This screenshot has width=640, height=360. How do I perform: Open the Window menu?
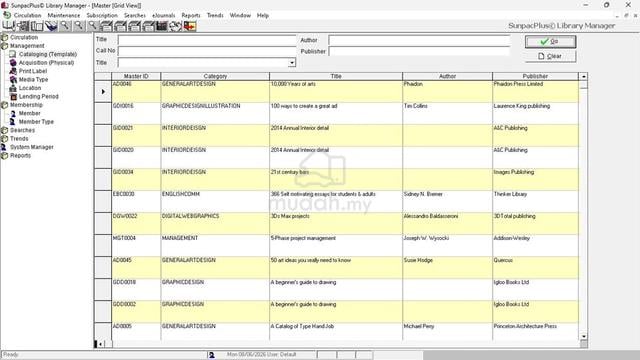[x=240, y=15]
